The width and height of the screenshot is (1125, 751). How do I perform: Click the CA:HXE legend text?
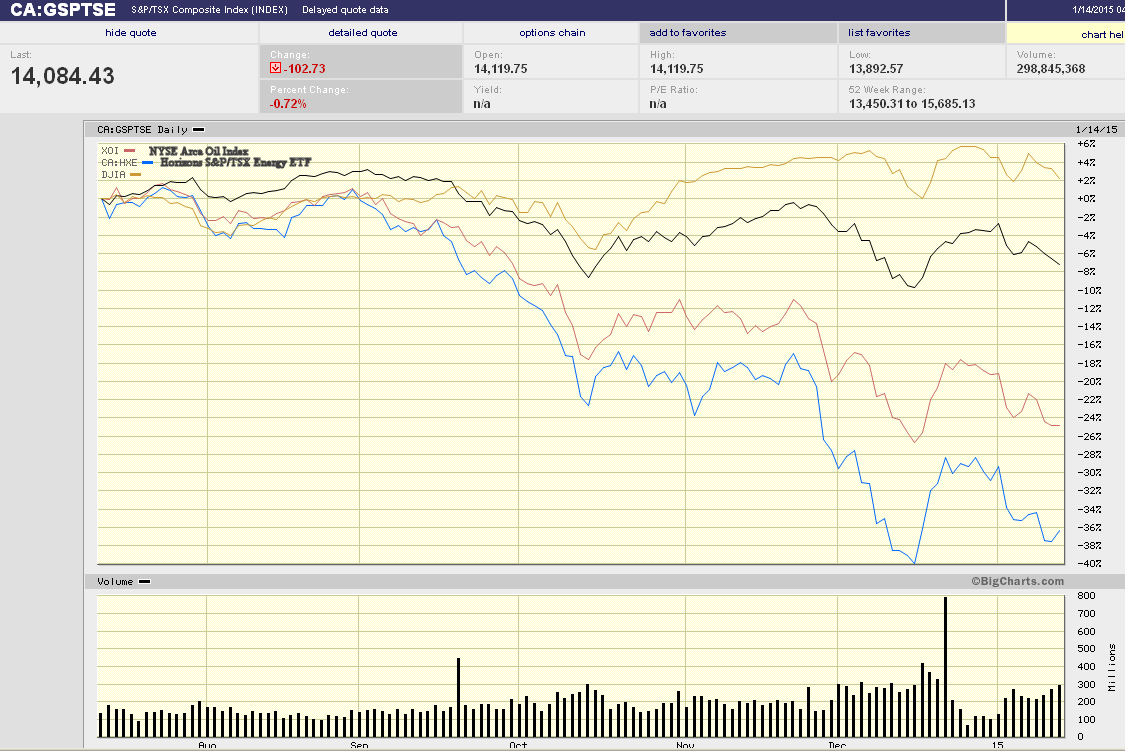click(119, 163)
